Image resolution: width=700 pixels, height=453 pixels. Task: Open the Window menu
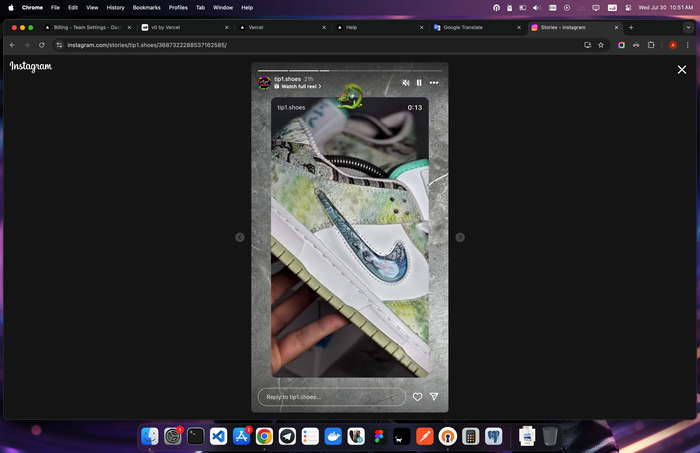[223, 8]
